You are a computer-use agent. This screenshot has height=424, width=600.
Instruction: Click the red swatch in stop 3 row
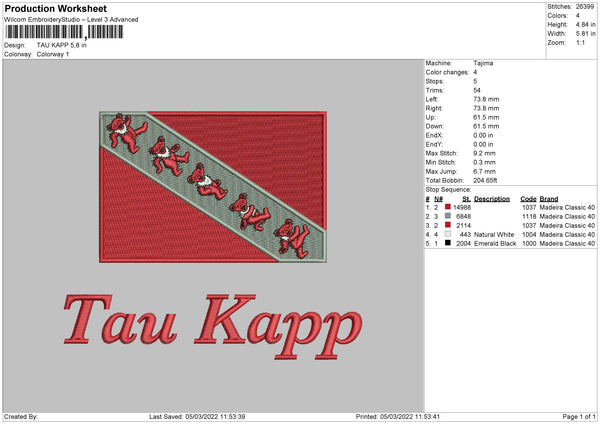pos(448,225)
